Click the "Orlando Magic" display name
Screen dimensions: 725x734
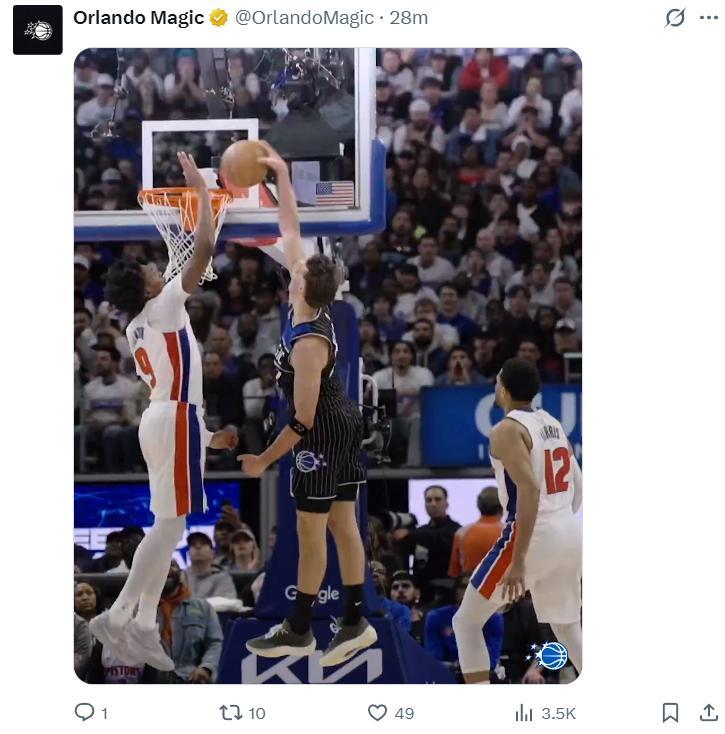point(138,18)
